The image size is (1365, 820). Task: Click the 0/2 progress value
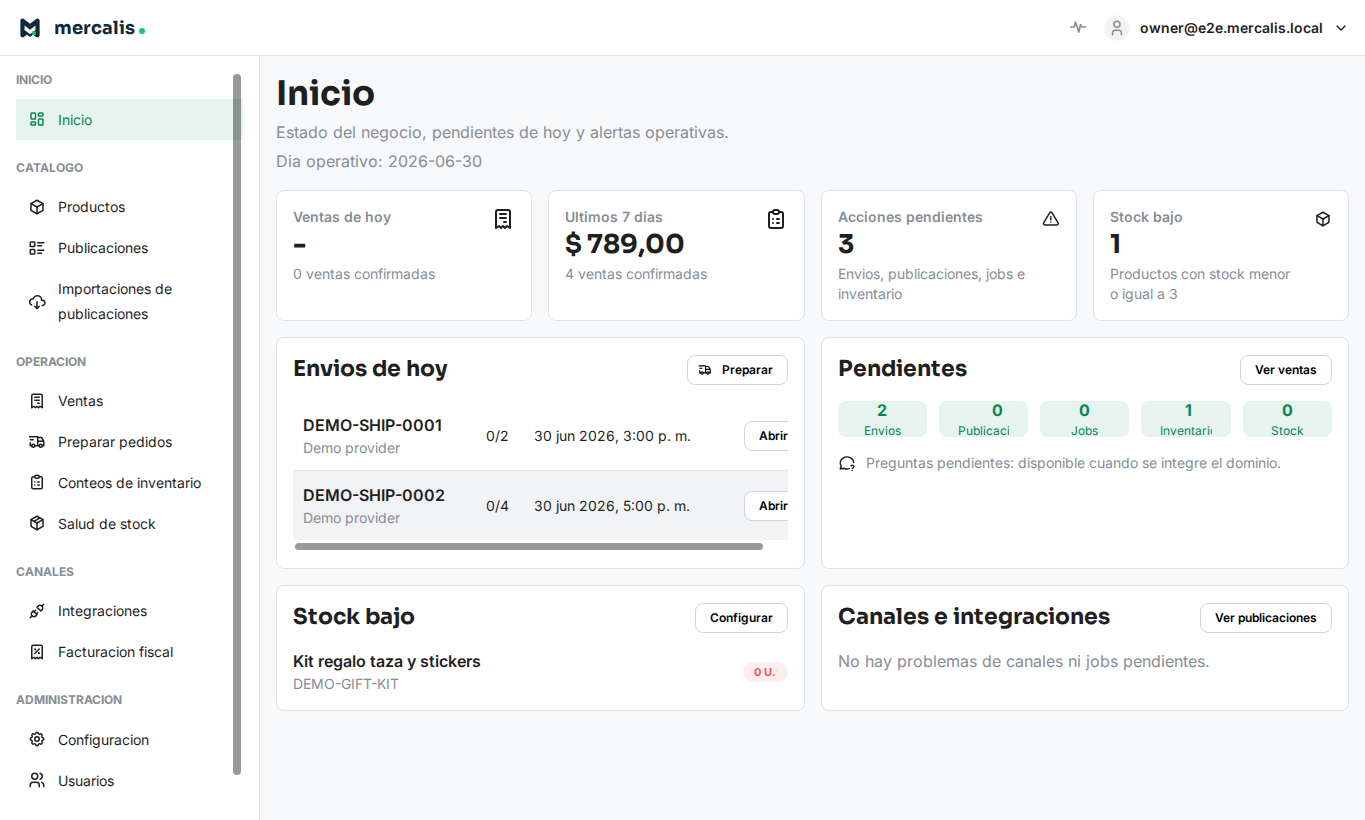[x=497, y=436]
